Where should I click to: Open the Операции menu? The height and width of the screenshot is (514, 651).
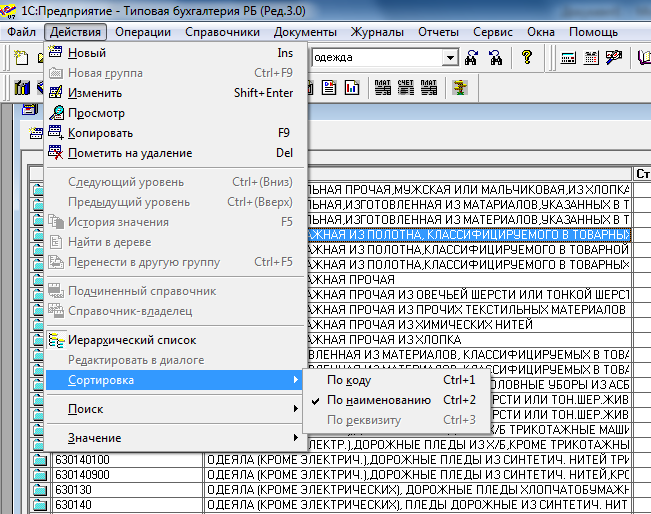click(x=143, y=32)
